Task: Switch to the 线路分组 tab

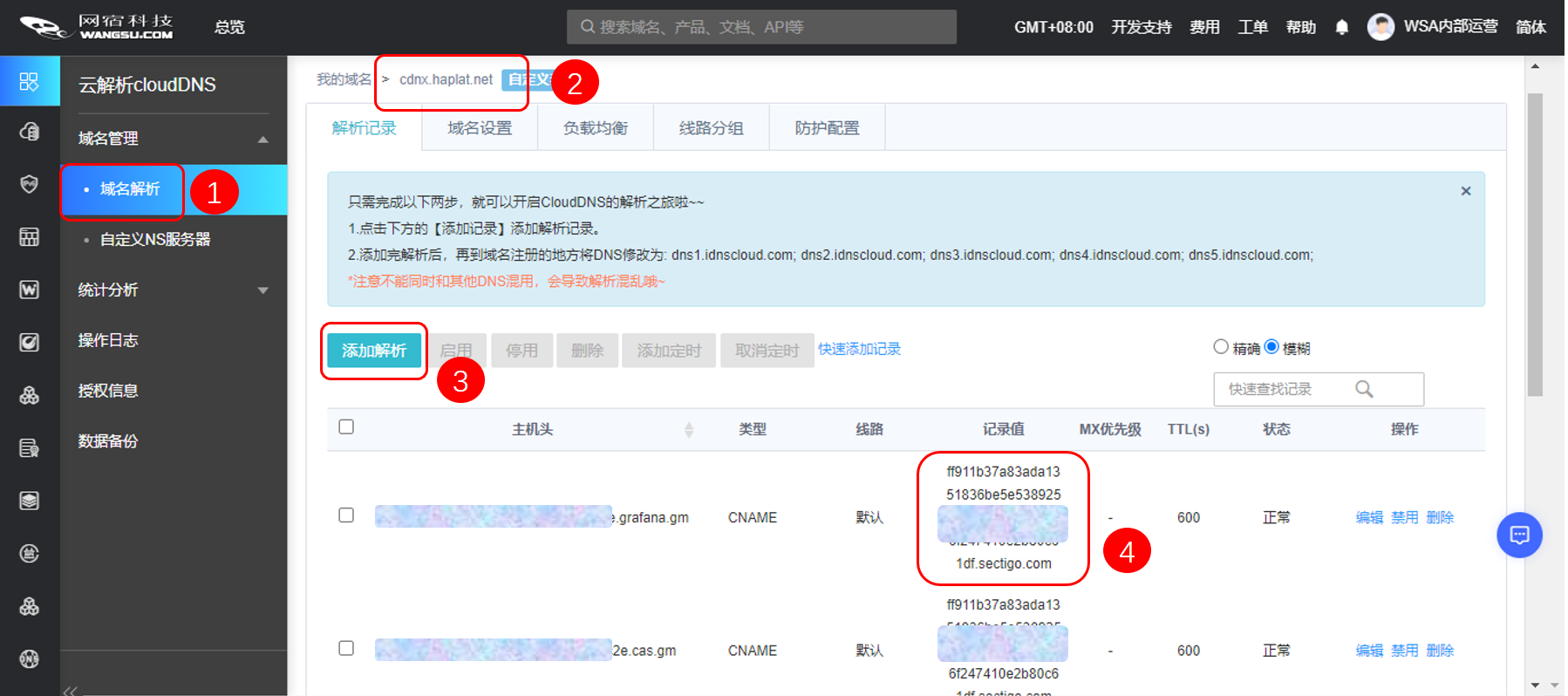Action: tap(712, 128)
